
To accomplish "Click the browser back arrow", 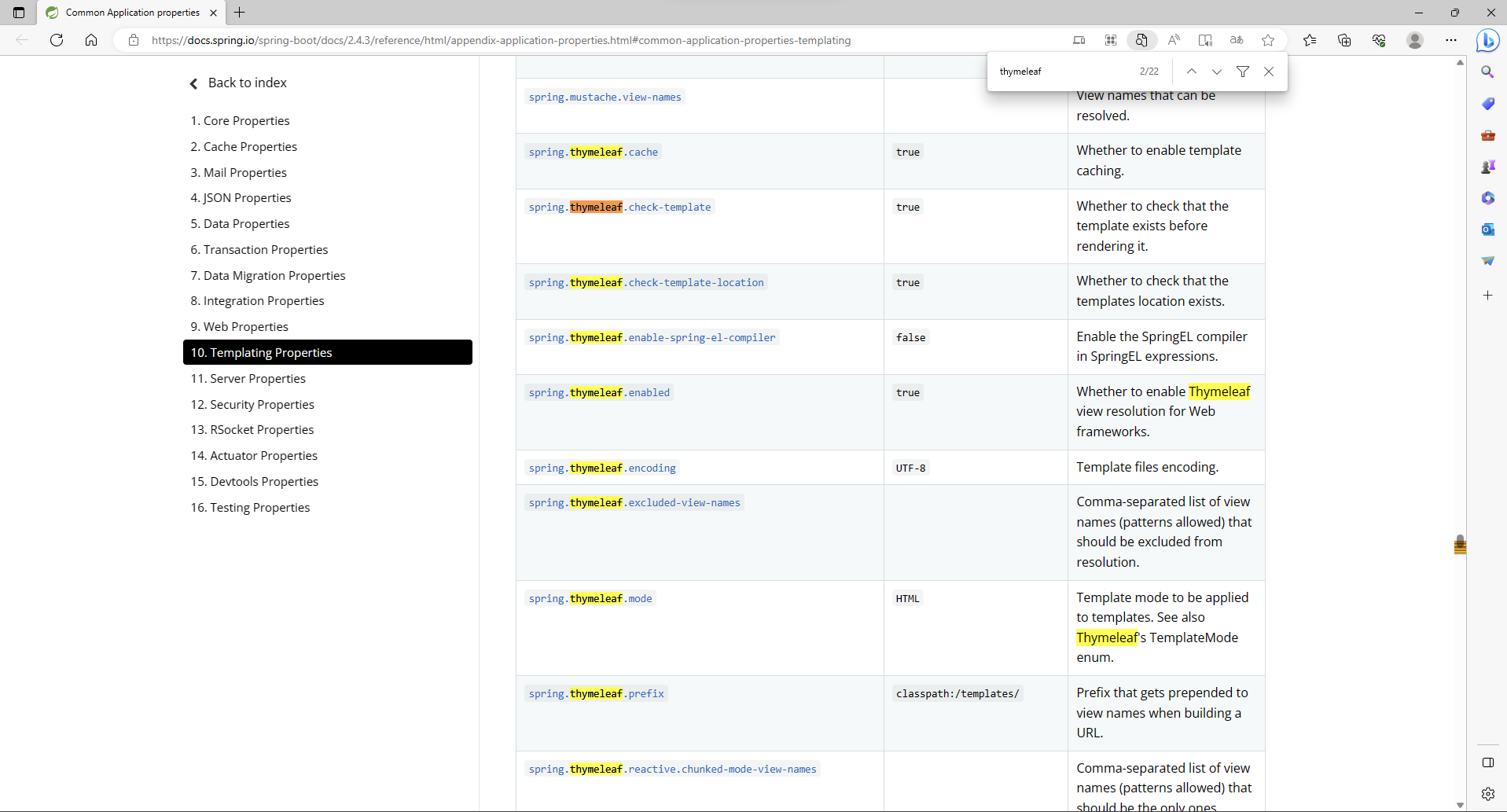I will tap(22, 40).
